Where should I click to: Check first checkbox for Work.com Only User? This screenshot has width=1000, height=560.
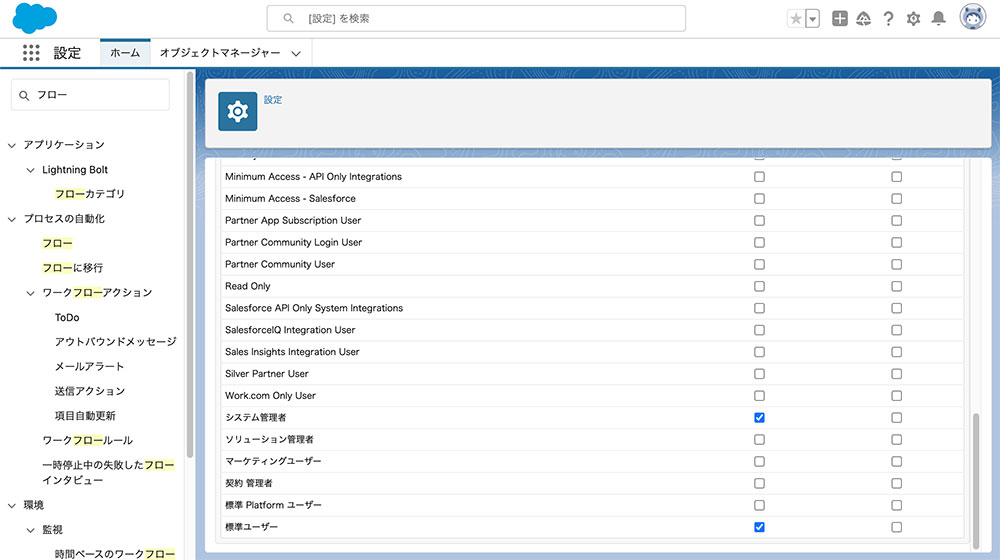pyautogui.click(x=759, y=396)
